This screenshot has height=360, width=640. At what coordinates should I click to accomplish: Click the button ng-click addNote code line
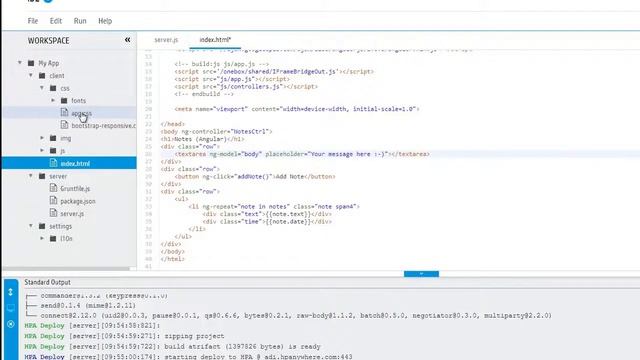click(x=255, y=176)
